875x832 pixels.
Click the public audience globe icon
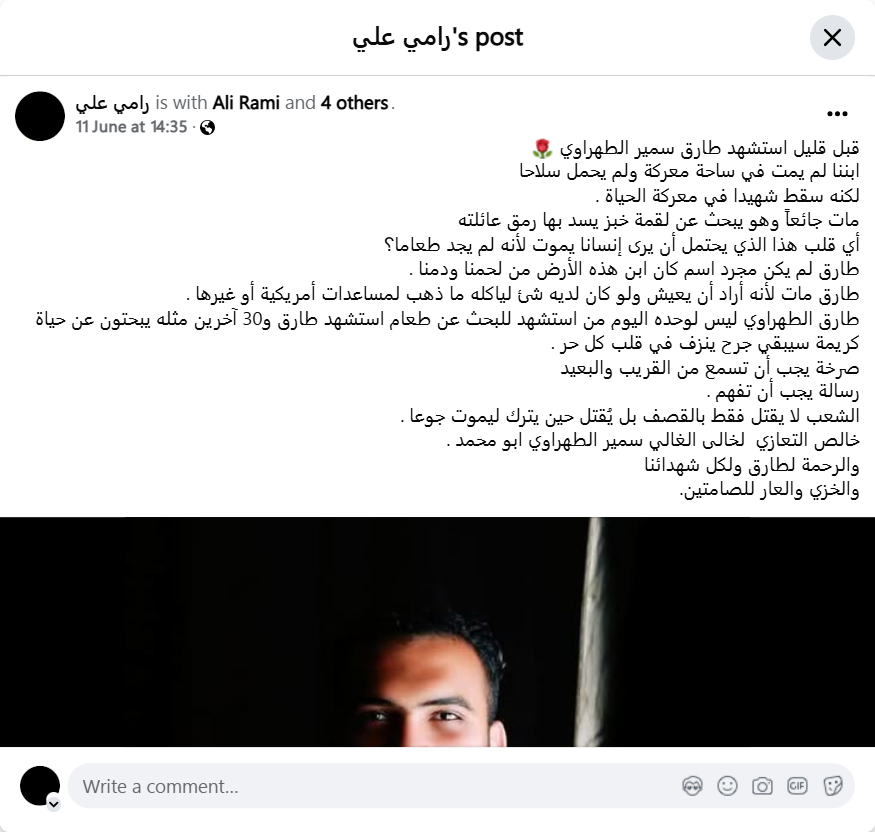coord(208,128)
